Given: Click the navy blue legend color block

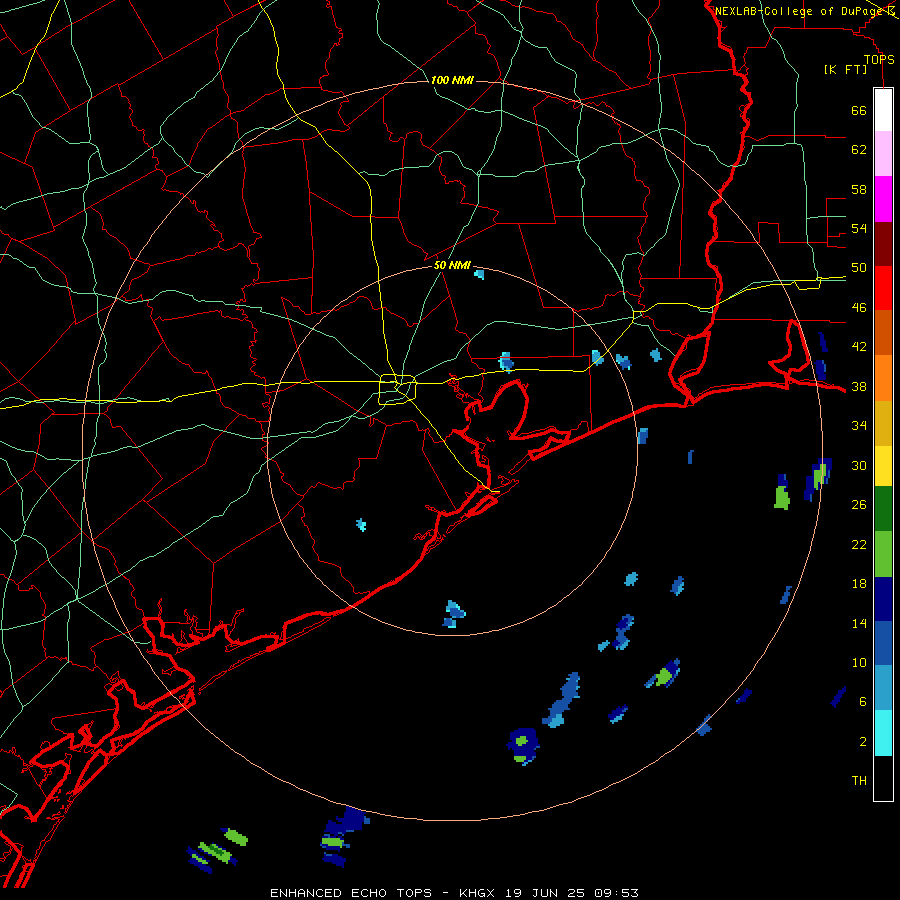Looking at the screenshot, I should 883,599.
